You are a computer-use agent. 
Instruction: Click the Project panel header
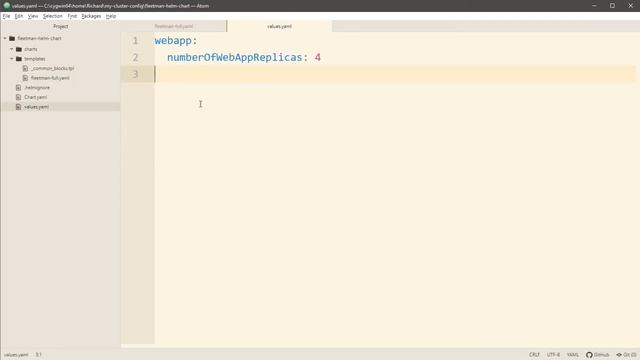point(60,26)
